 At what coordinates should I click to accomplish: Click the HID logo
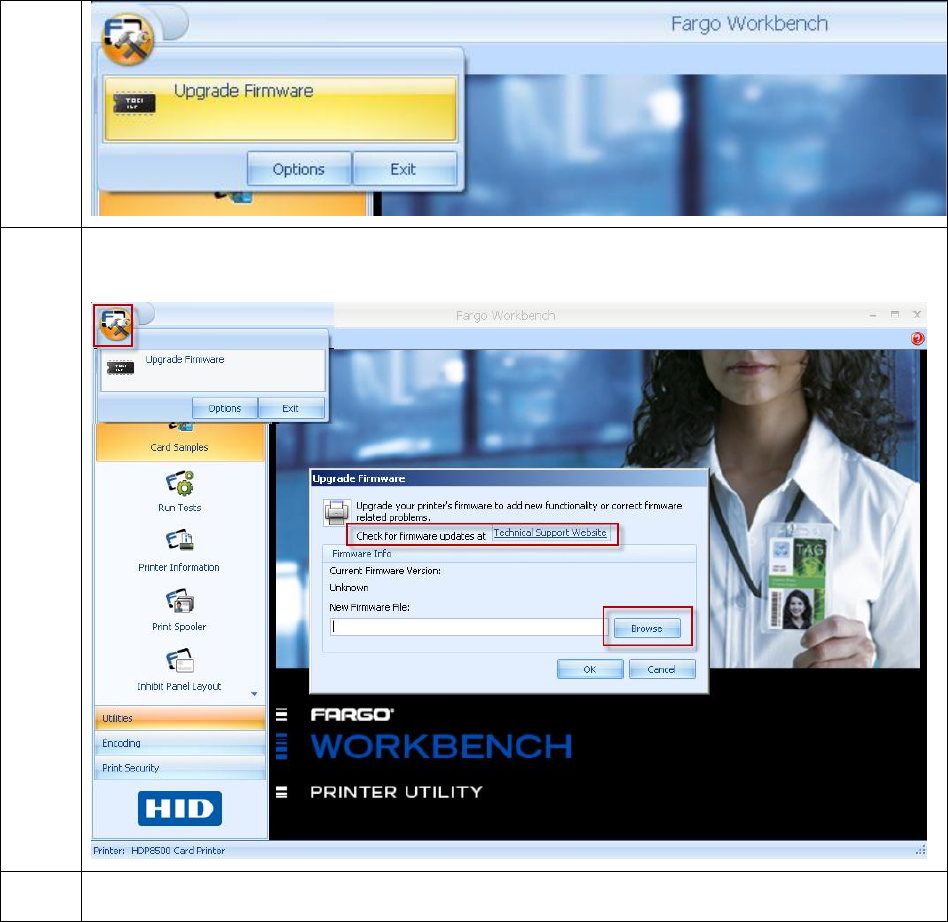[180, 808]
